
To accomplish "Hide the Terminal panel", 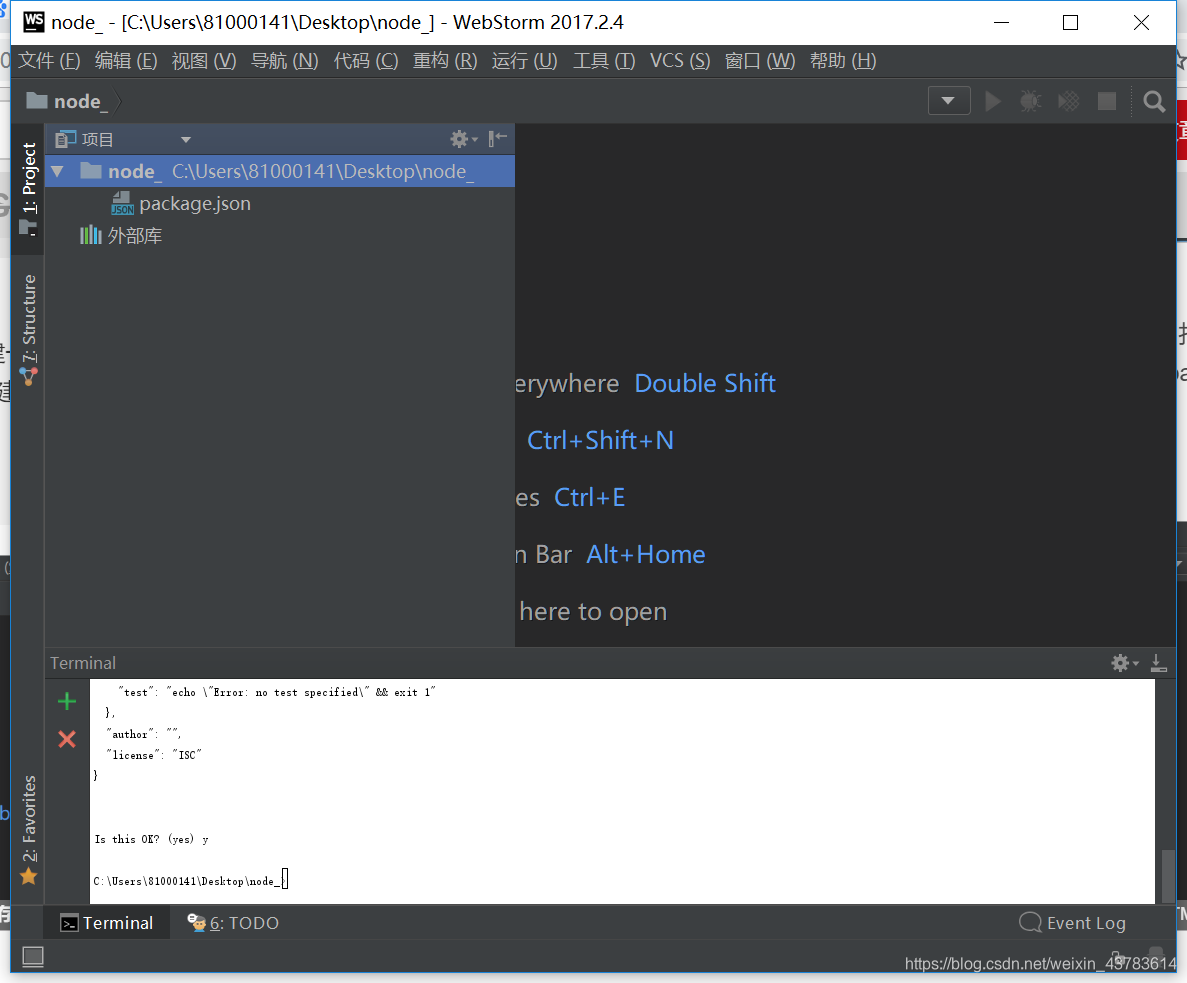I will [1158, 664].
